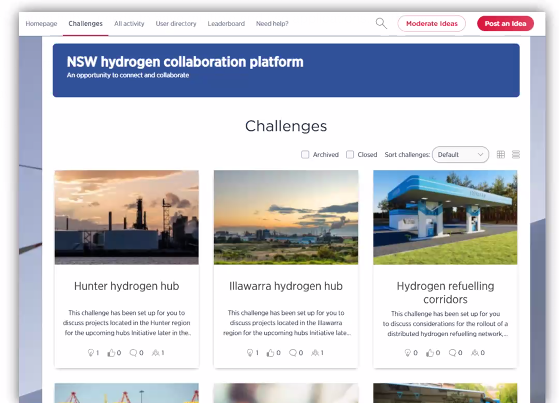Select the Challenges tab
Image resolution: width=559 pixels, height=403 pixels.
point(86,24)
